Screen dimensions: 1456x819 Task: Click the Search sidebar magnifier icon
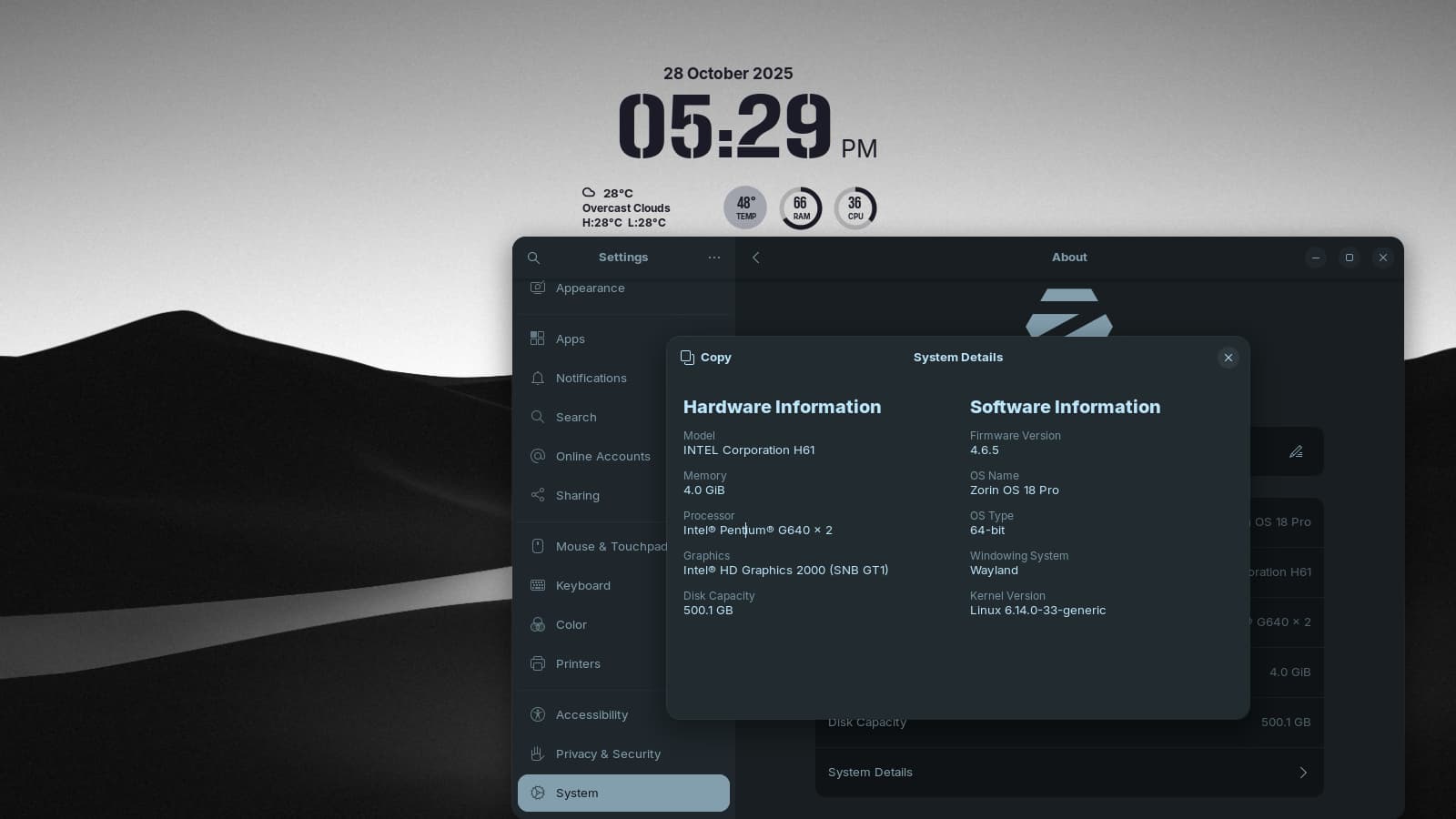[x=538, y=417]
